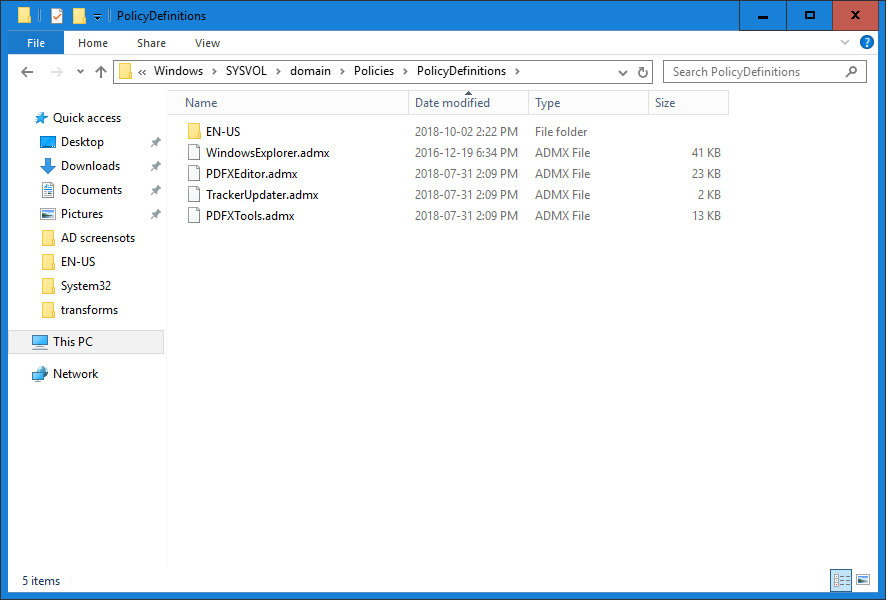The width and height of the screenshot is (887, 601).
Task: Expand the ribbon with the chevron
Action: (x=846, y=43)
